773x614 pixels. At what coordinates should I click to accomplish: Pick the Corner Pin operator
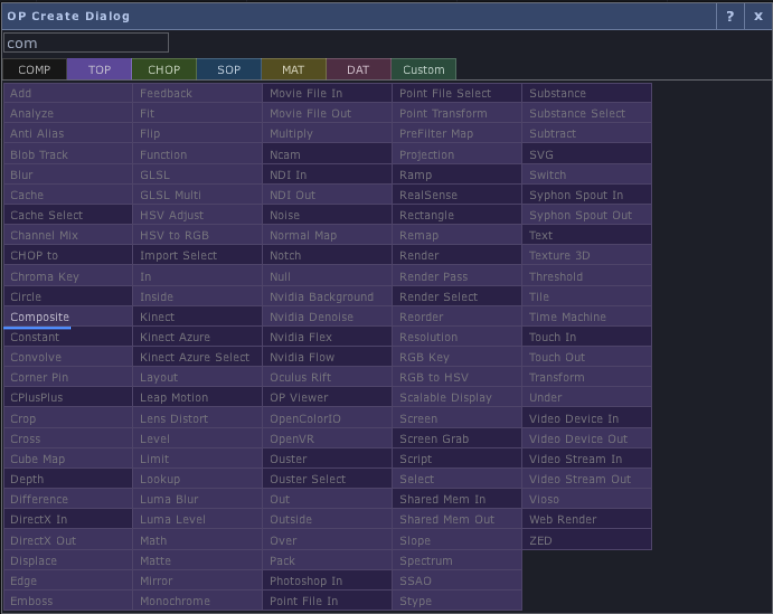[x=68, y=377]
